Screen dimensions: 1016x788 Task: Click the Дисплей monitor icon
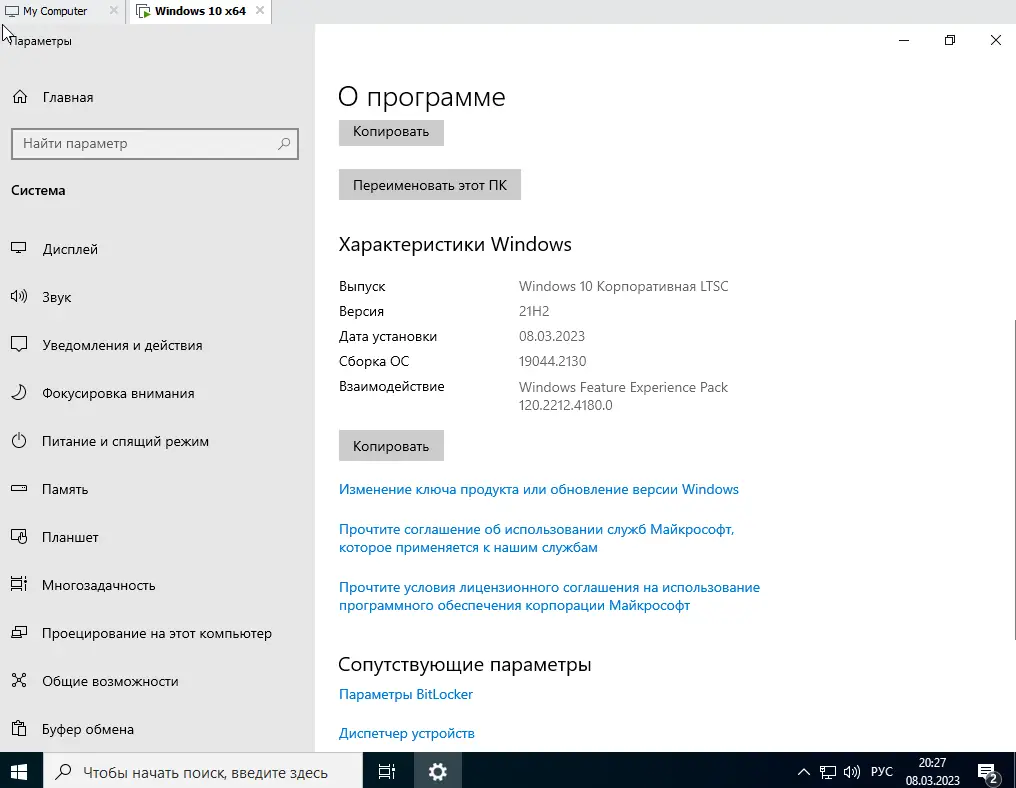(19, 248)
